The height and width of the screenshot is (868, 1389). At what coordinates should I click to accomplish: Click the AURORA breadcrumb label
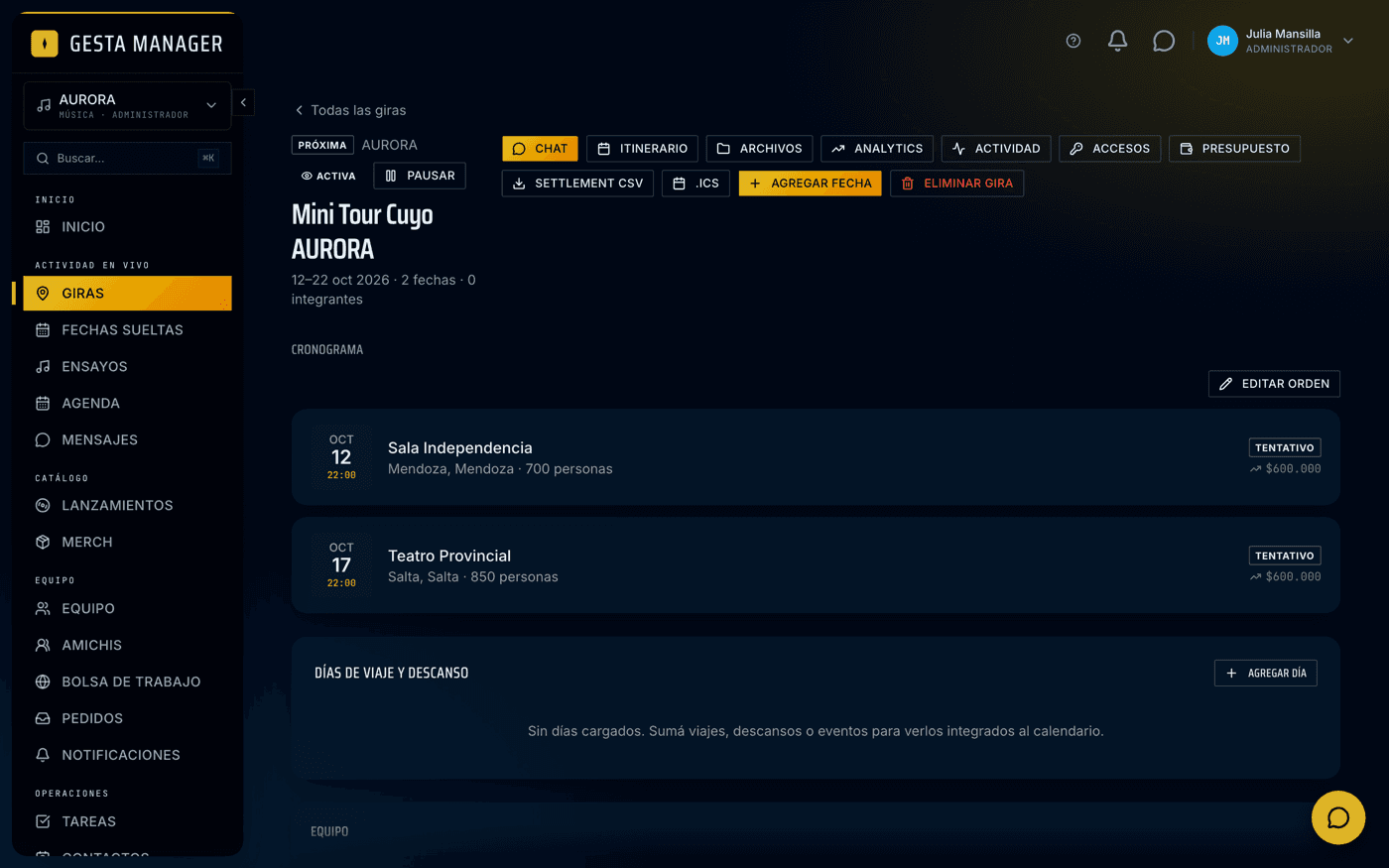389,145
